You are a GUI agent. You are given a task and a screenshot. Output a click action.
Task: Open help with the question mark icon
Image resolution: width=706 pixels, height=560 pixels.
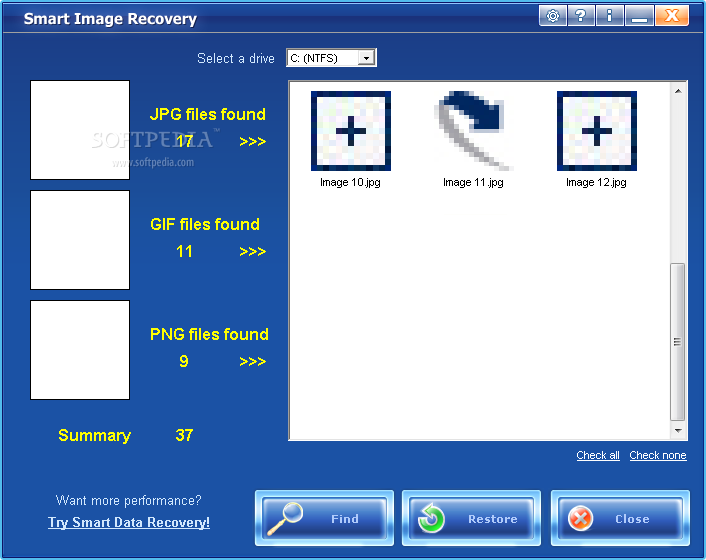pyautogui.click(x=581, y=16)
